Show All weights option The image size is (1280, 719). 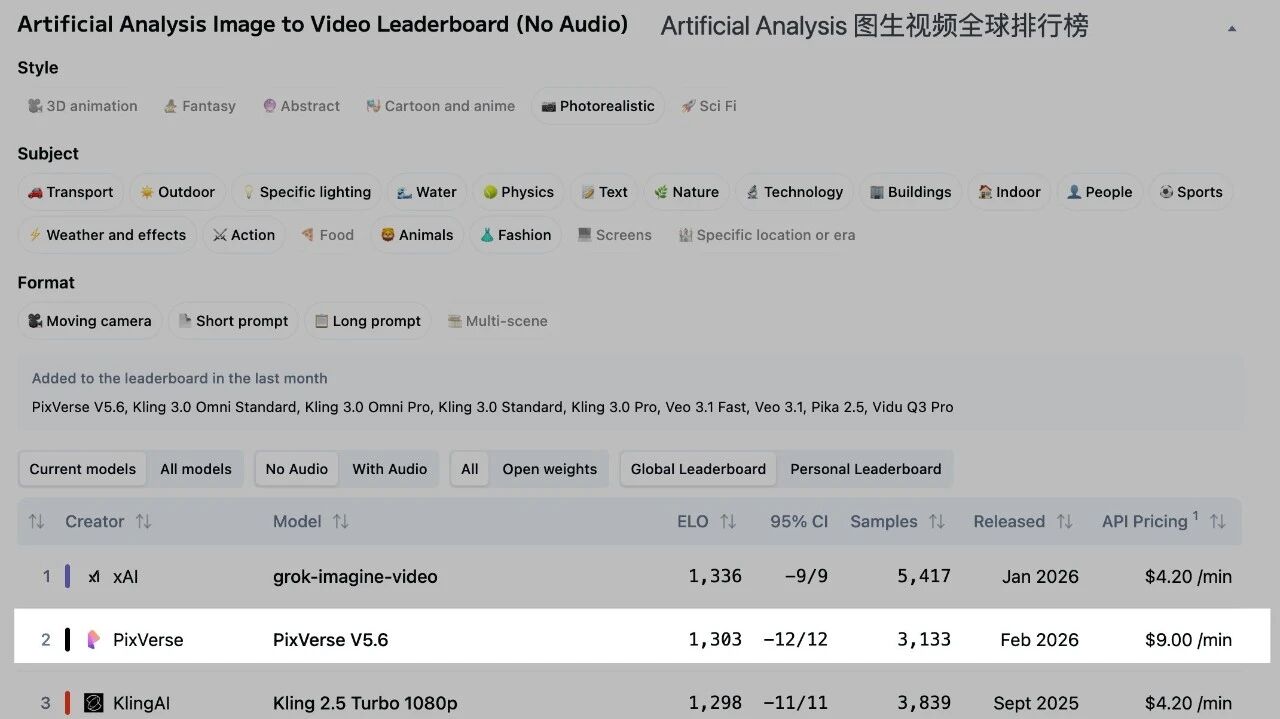[x=470, y=469]
